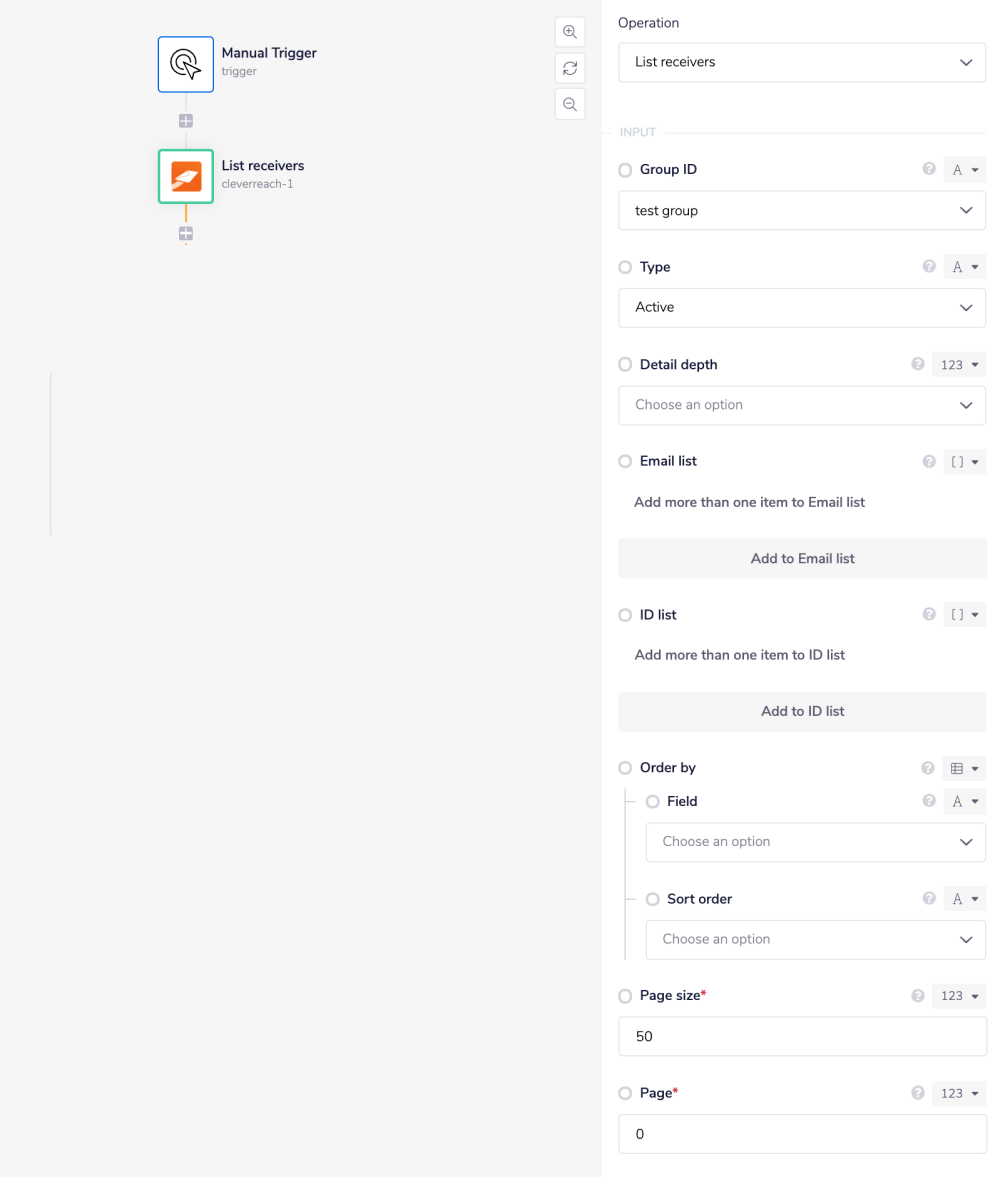Click the refresh/reset zoom icon on the canvas
Image resolution: width=1000 pixels, height=1177 pixels.
570,67
